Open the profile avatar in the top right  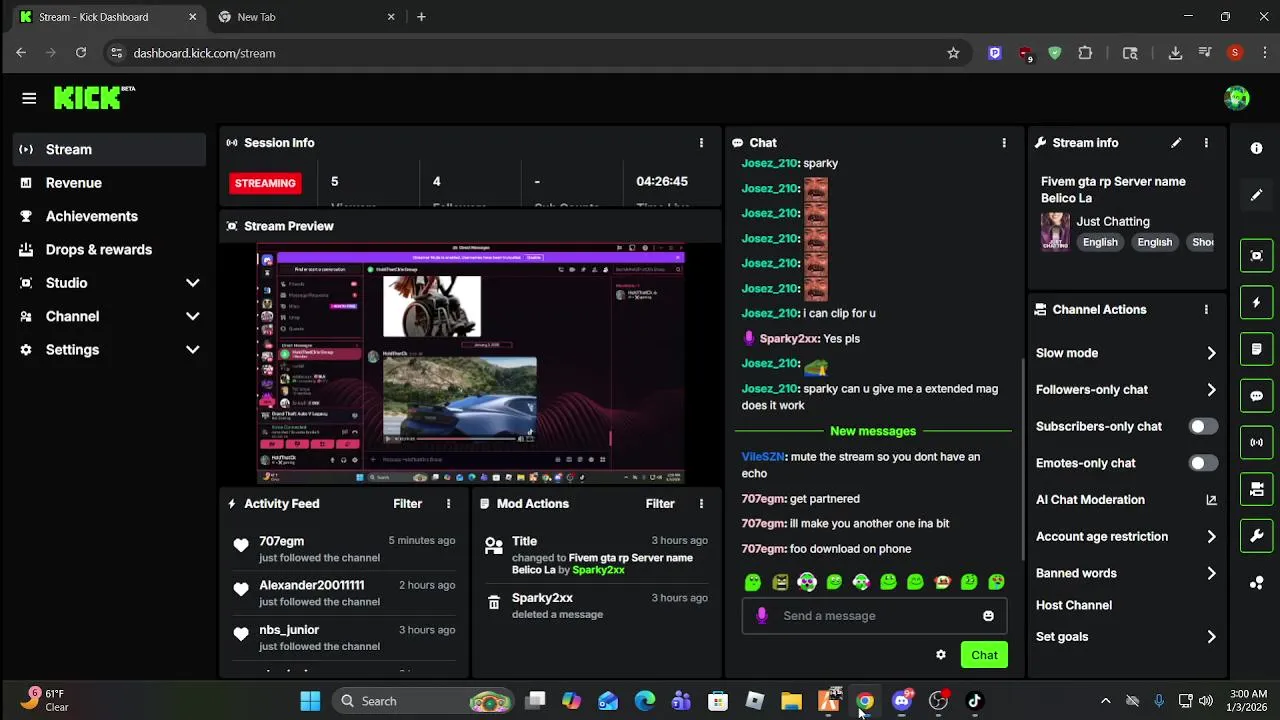click(1237, 98)
